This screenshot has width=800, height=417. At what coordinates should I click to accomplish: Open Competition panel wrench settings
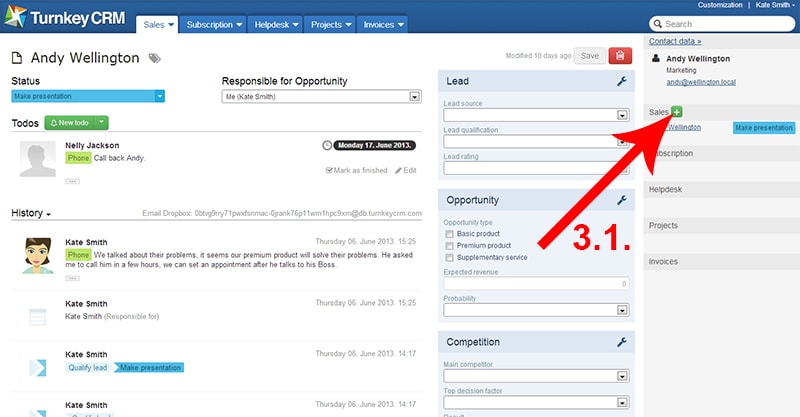tap(621, 342)
